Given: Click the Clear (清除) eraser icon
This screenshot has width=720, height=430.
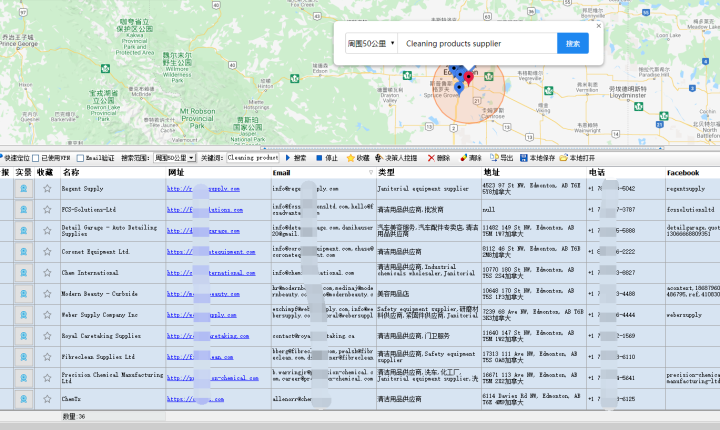Looking at the screenshot, I should click(x=463, y=158).
